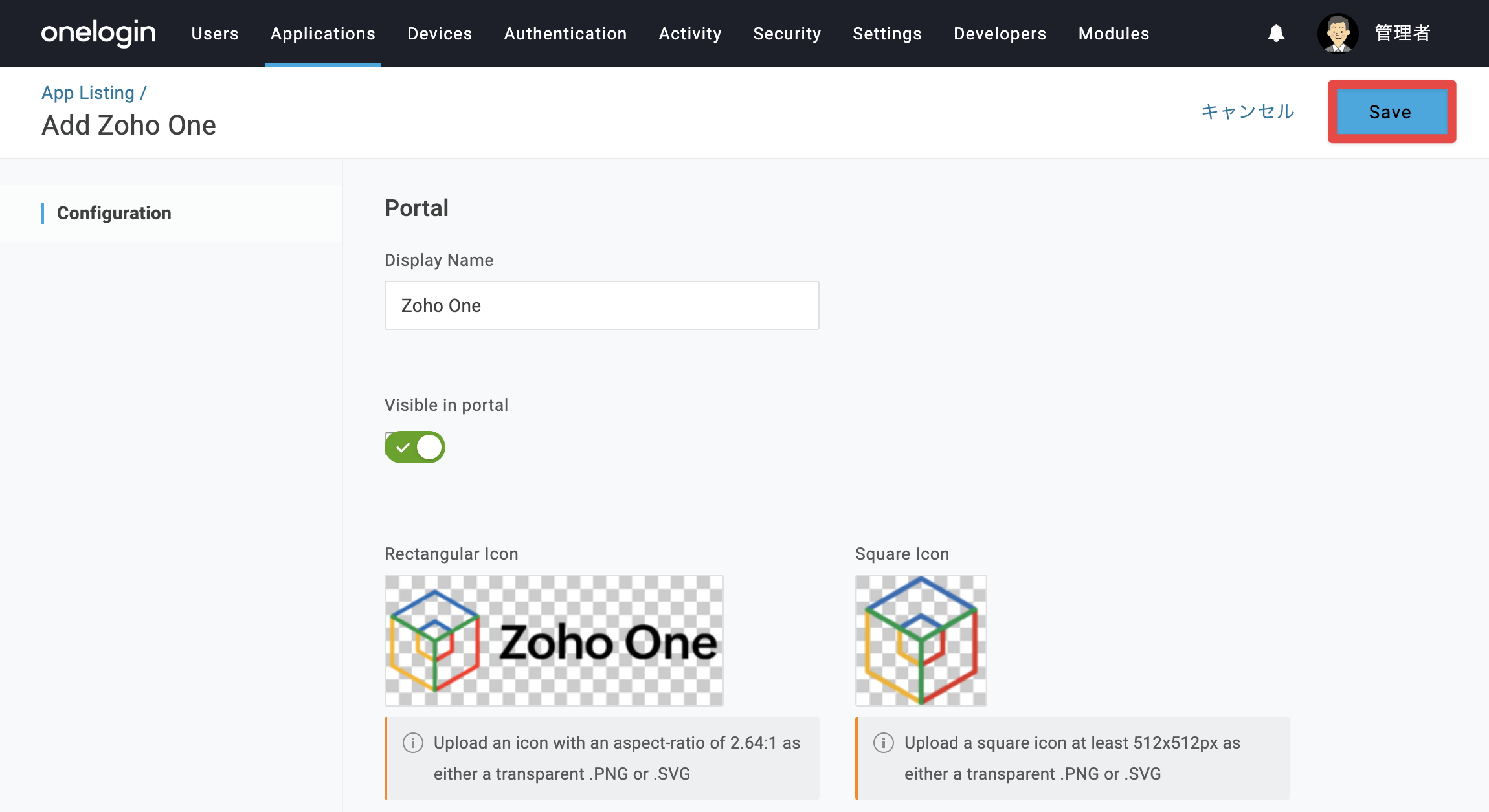Go back to App Listing

point(88,93)
